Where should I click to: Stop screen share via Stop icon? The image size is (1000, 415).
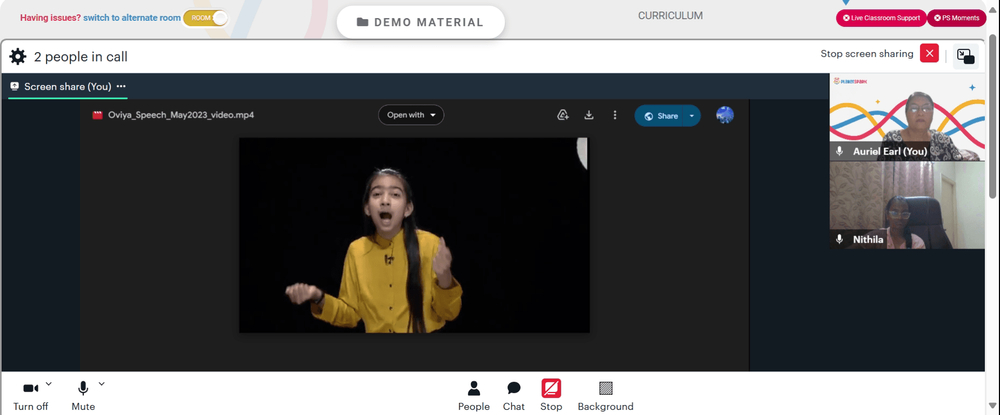551,396
